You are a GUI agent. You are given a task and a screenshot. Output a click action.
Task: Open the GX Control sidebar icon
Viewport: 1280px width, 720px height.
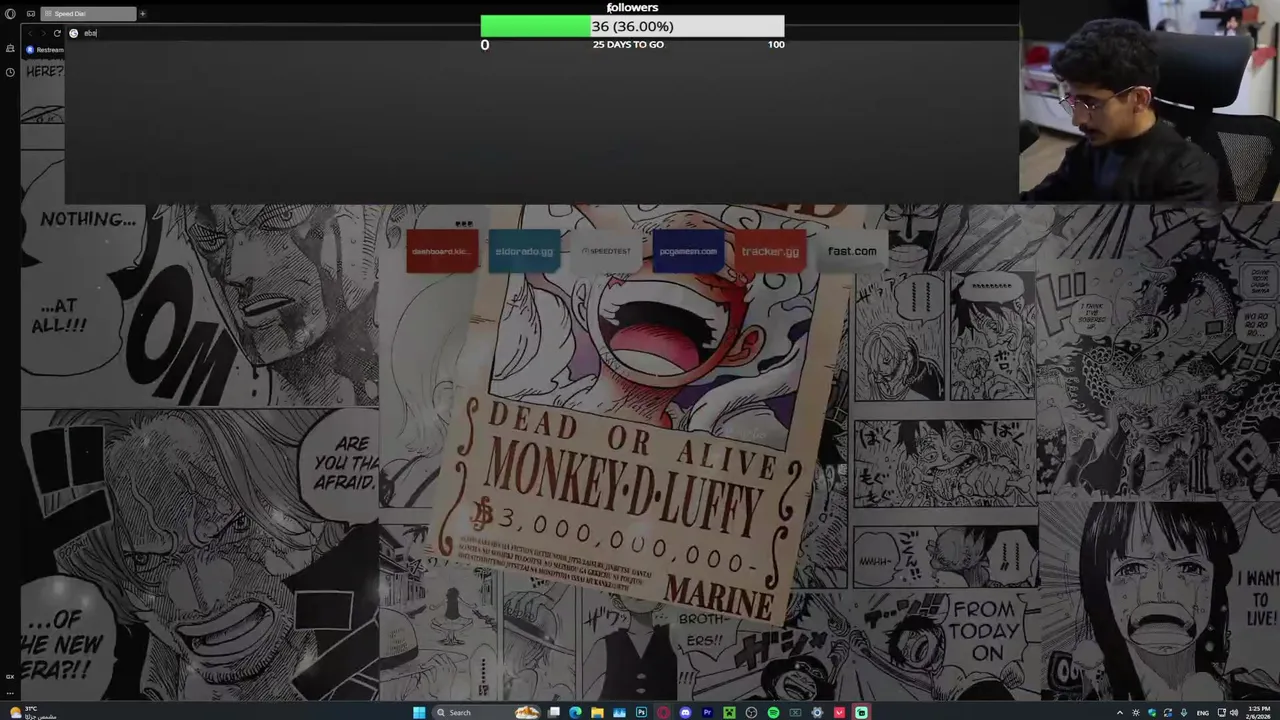click(x=10, y=49)
